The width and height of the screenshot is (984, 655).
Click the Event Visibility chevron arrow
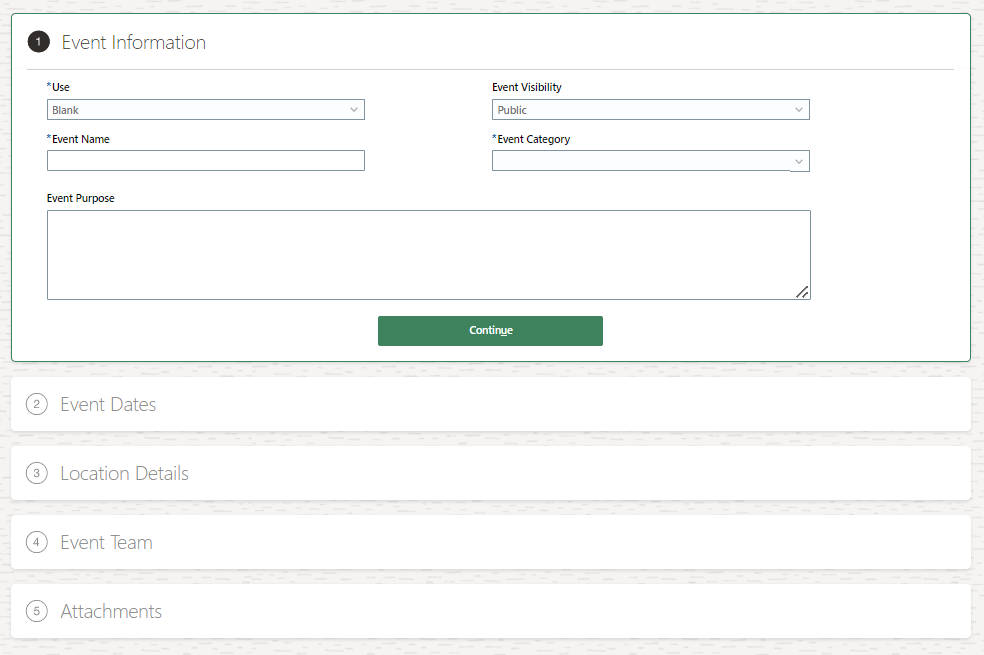[799, 110]
